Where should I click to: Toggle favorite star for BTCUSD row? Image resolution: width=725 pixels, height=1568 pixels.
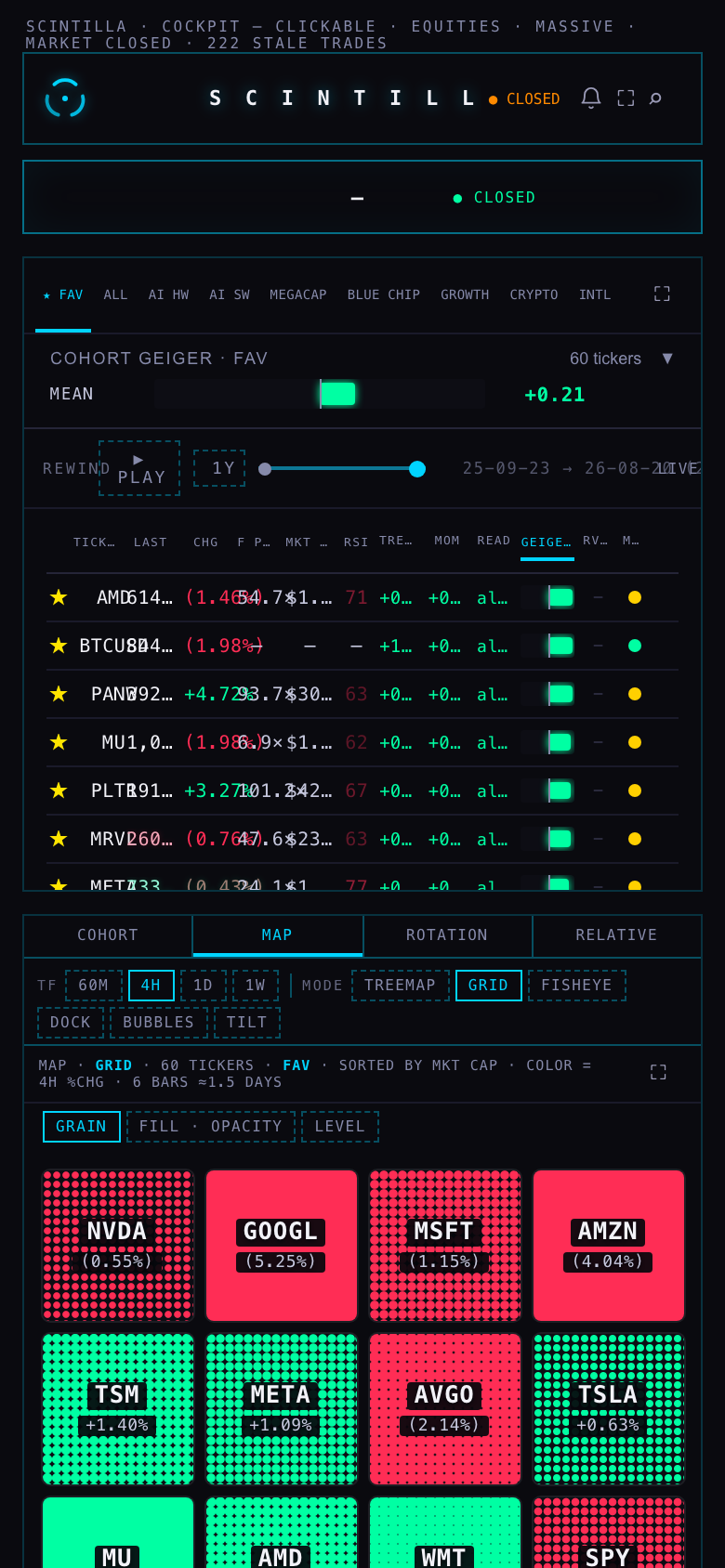pos(59,646)
